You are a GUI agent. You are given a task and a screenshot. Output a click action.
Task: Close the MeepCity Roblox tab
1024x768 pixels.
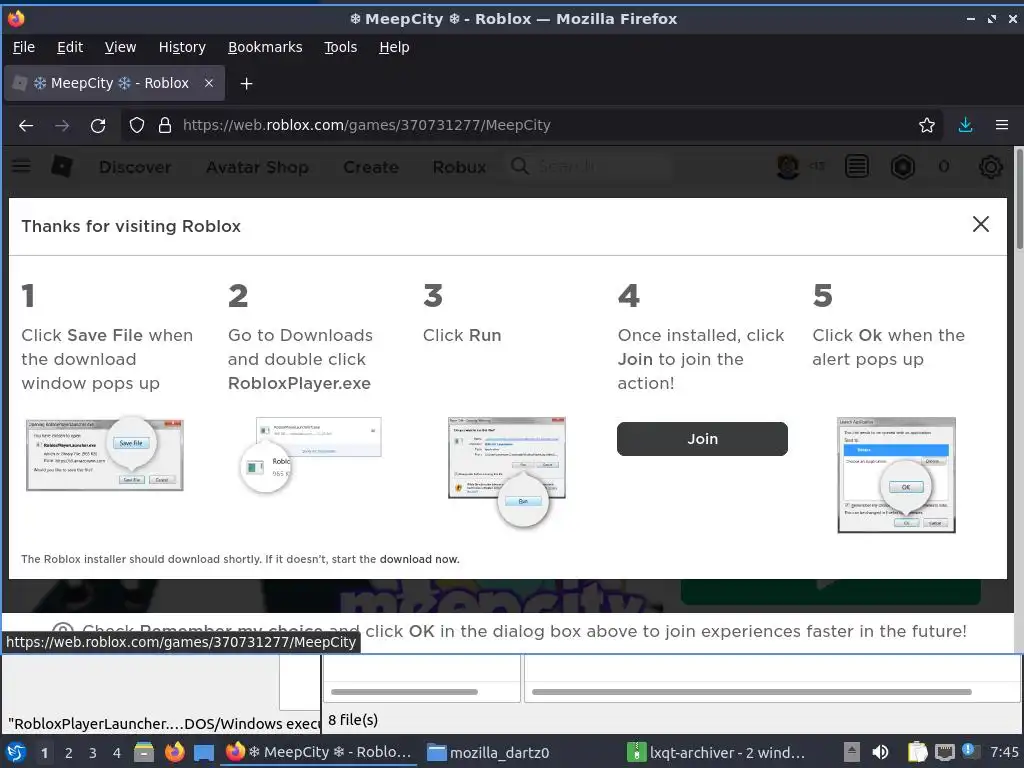coord(209,83)
